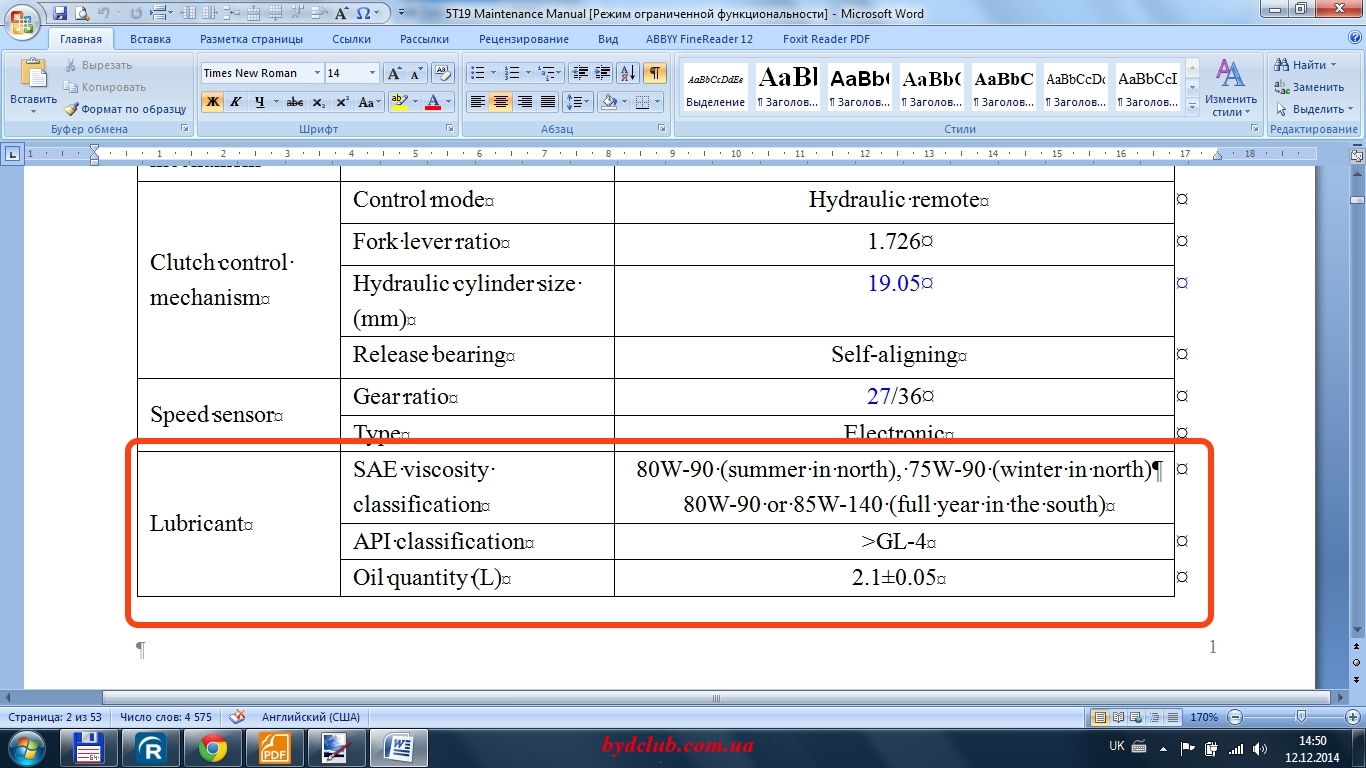The height and width of the screenshot is (768, 1366).
Task: Justify the paragraph text
Action: (548, 102)
